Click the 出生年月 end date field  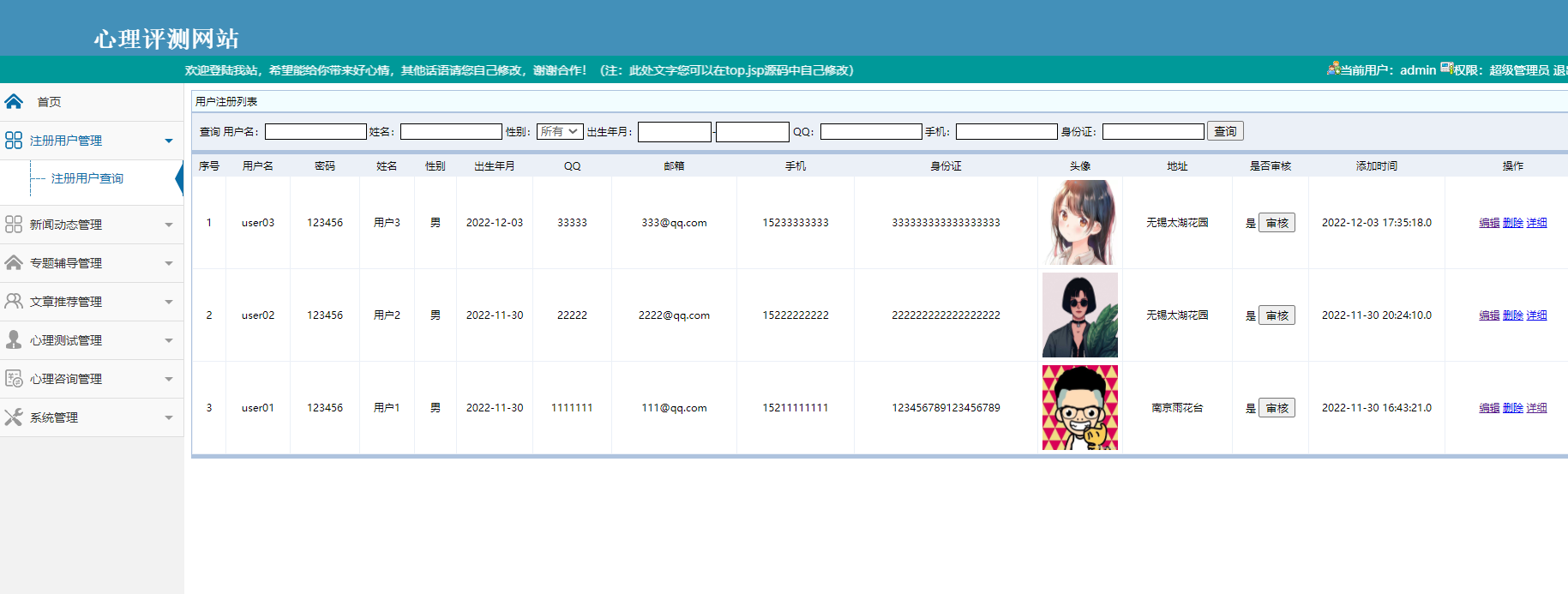coord(753,131)
